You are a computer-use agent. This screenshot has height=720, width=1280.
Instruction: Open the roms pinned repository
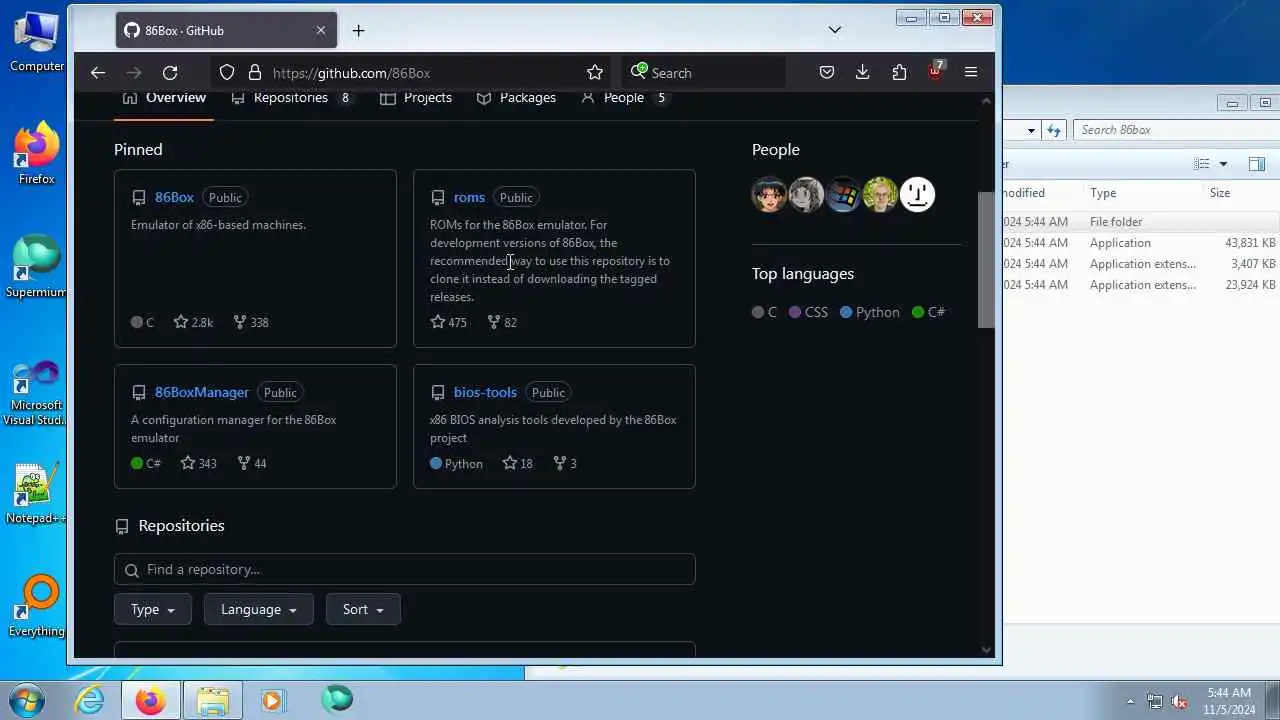tap(469, 197)
